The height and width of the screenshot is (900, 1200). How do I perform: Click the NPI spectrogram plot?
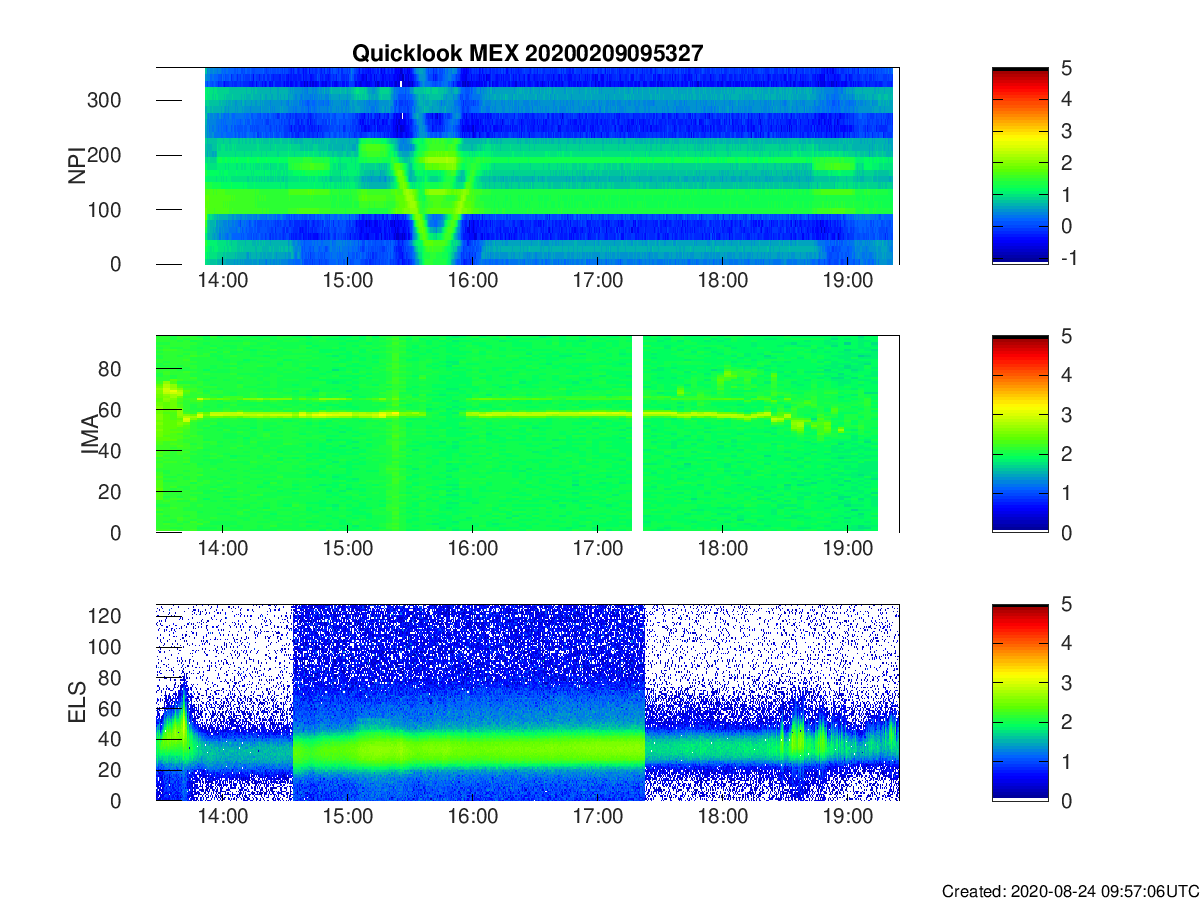527,166
